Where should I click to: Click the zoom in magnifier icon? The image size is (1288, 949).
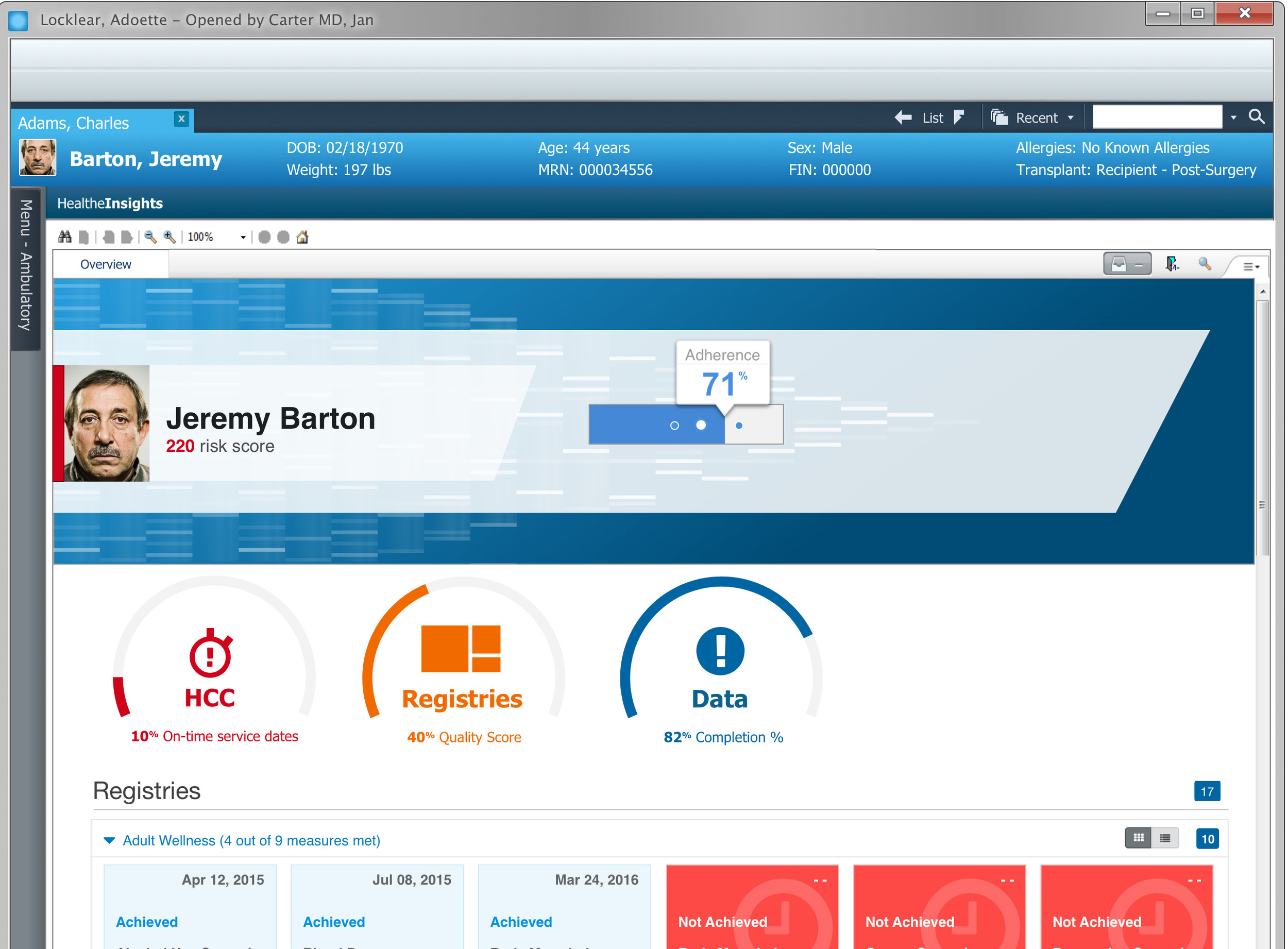(x=169, y=236)
